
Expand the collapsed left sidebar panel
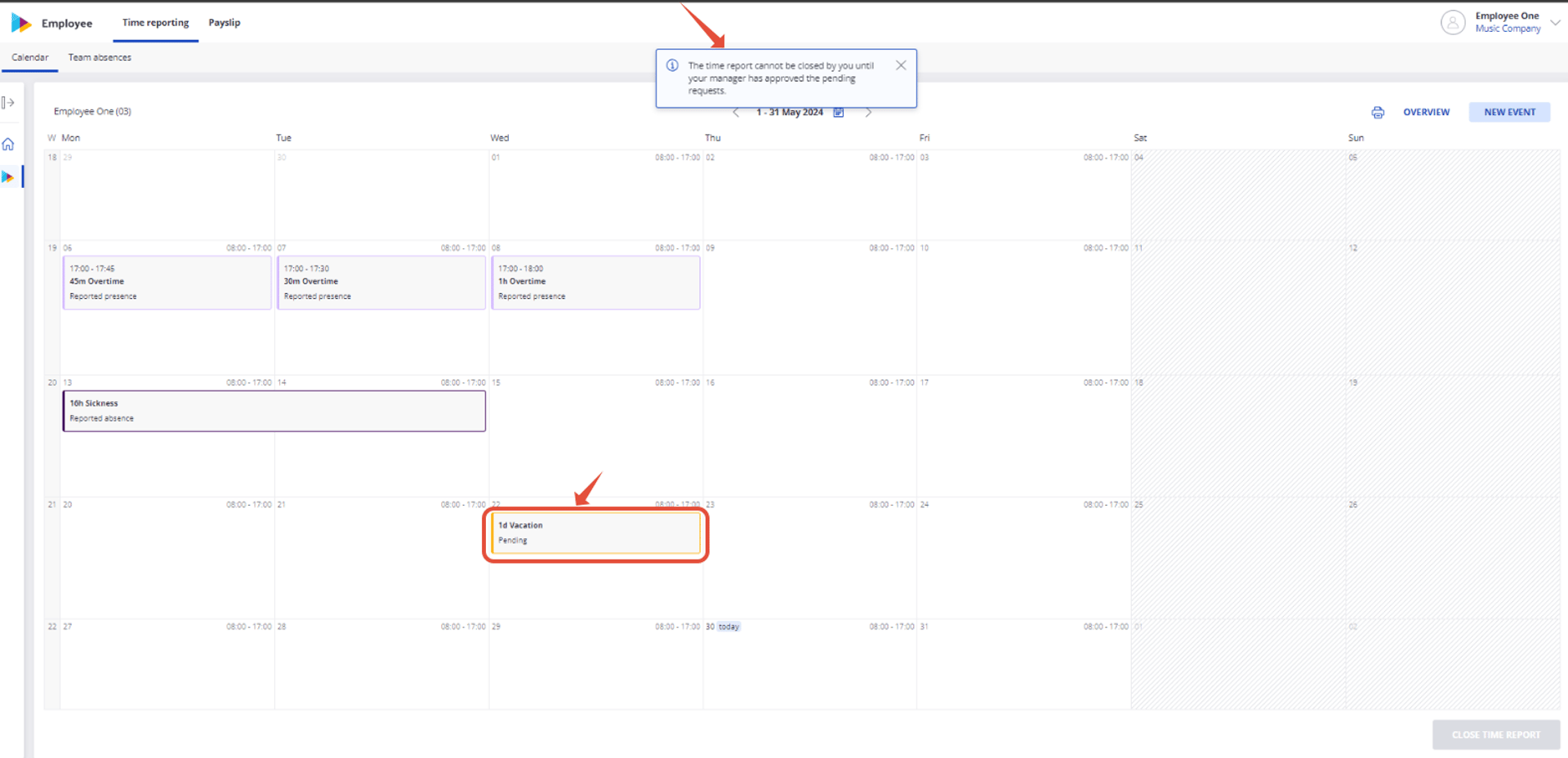[x=8, y=102]
